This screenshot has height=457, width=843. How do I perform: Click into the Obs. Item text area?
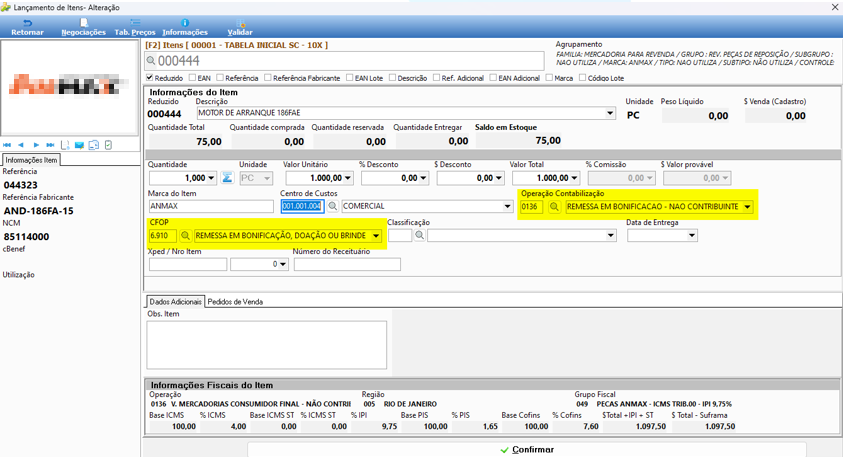point(267,345)
